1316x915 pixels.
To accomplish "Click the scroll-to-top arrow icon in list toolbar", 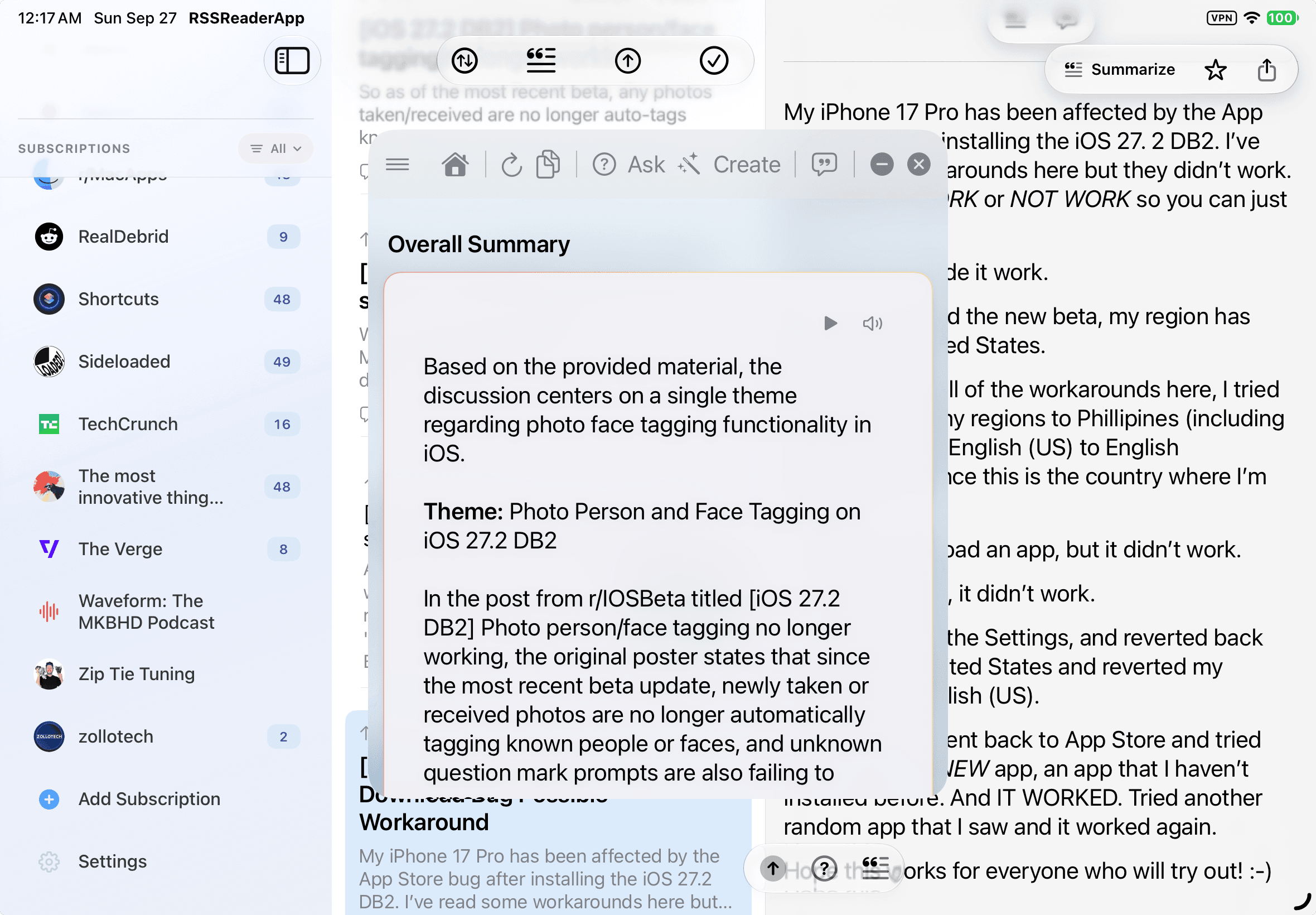I will point(627,61).
